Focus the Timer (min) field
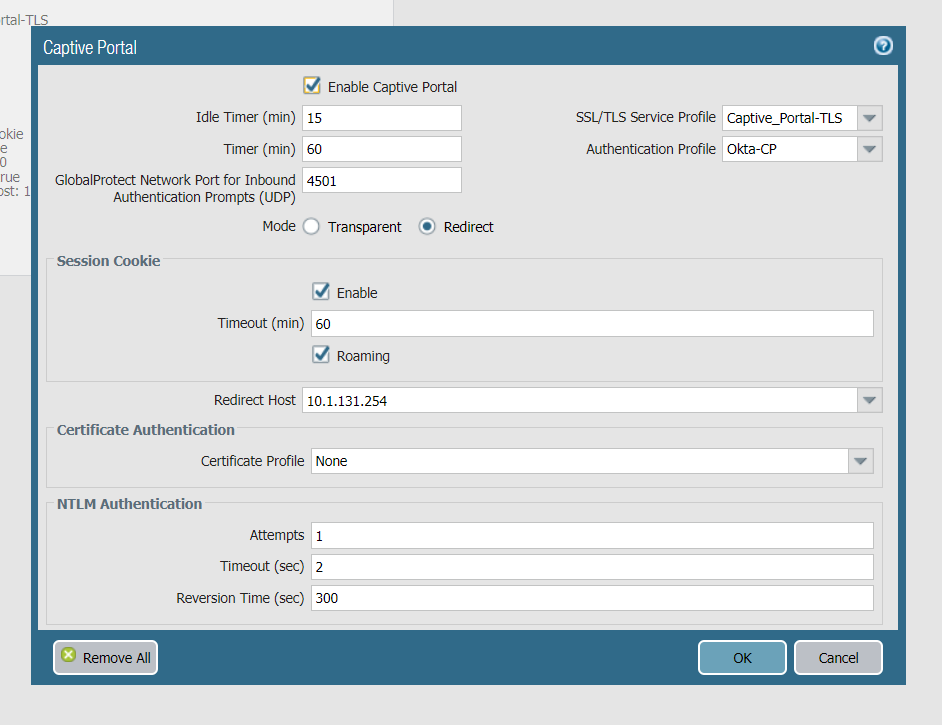This screenshot has height=725, width=942. [381, 149]
